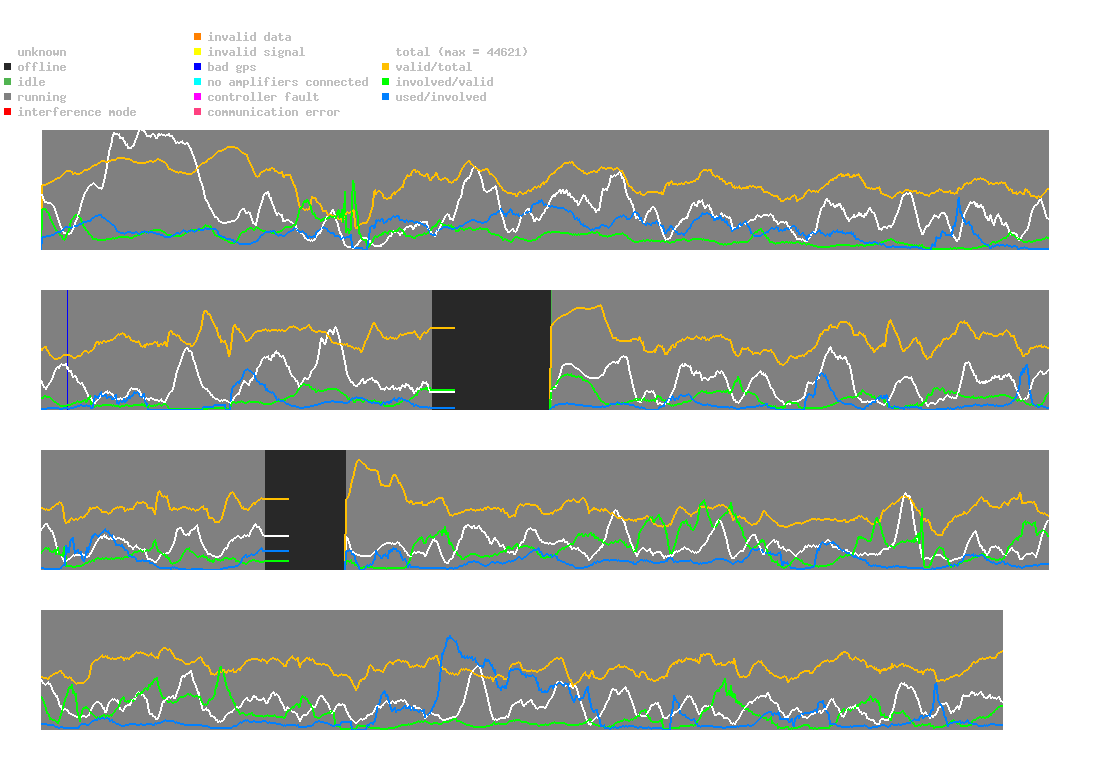Click the 'interference mode' legend label
1095x764 pixels.
click(77, 112)
